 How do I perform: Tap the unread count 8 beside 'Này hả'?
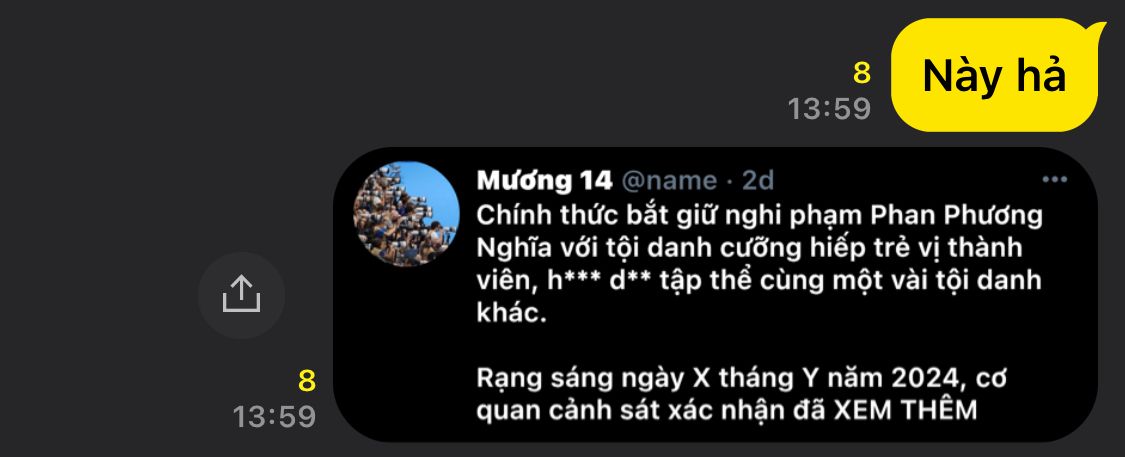pyautogui.click(x=861, y=73)
